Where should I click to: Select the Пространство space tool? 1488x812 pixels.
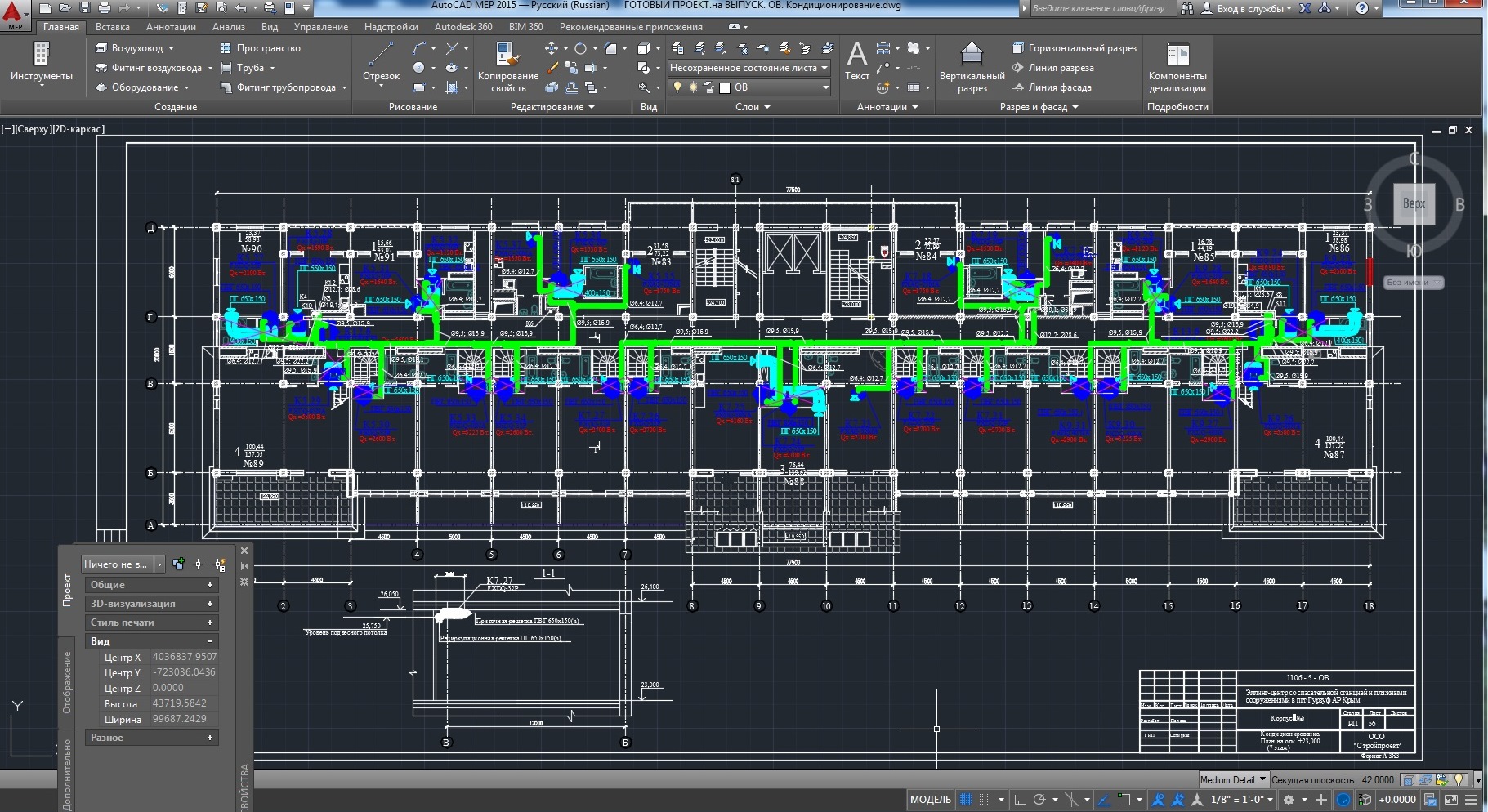coord(261,48)
